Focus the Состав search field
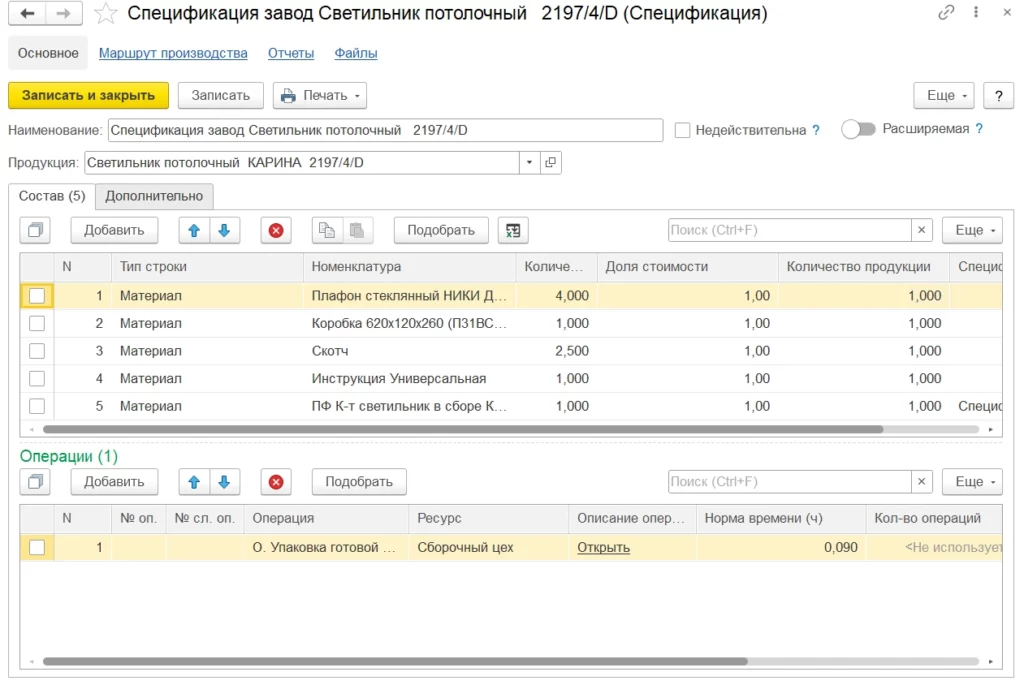1024x685 pixels. click(790, 230)
